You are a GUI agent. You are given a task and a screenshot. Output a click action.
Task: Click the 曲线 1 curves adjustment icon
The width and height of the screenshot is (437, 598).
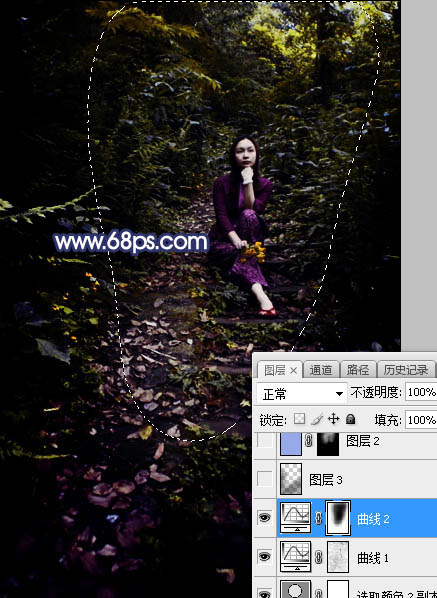pyautogui.click(x=296, y=557)
